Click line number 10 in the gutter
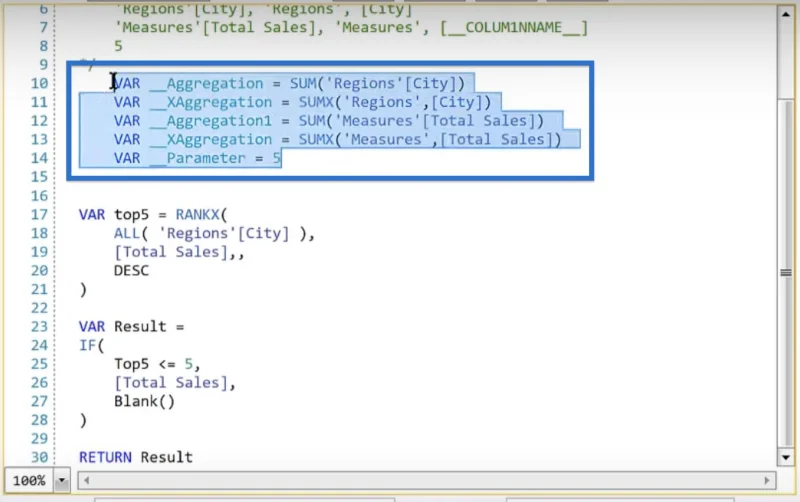This screenshot has width=800, height=502. 39,83
